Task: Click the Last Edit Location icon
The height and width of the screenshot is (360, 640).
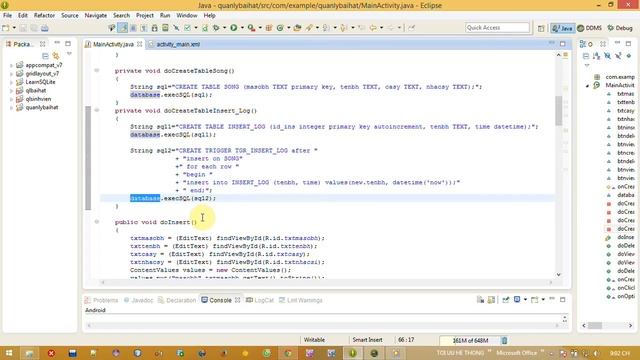Action: click(362, 28)
